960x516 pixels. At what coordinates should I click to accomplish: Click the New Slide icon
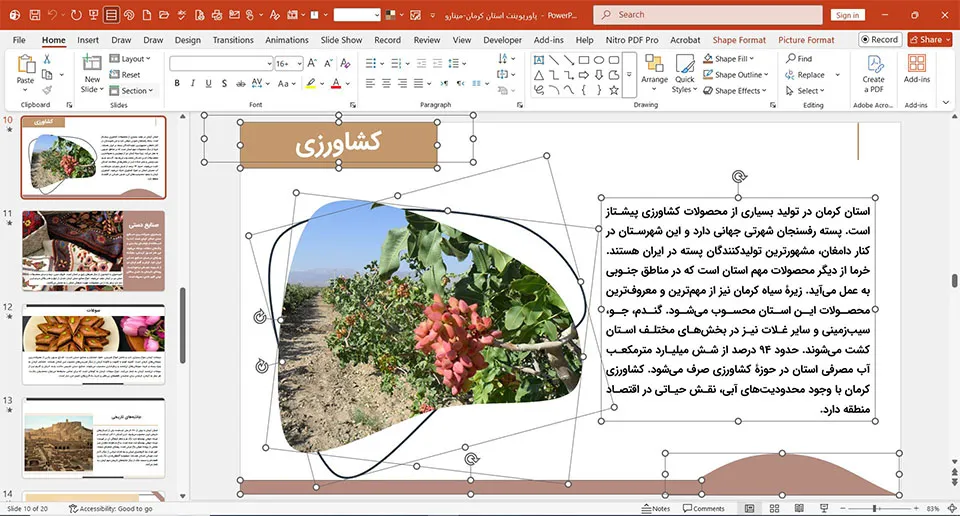coord(92,62)
